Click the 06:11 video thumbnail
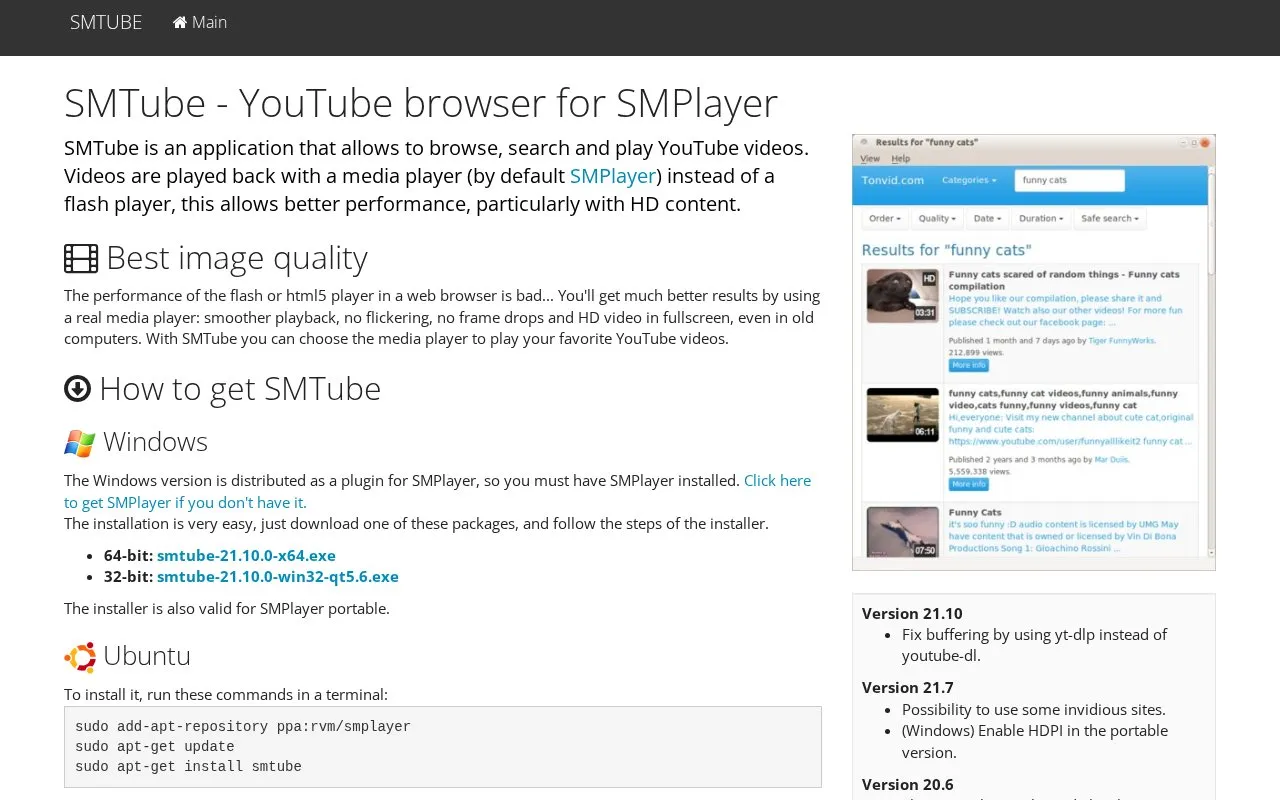Viewport: 1280px width, 800px height. click(x=902, y=414)
